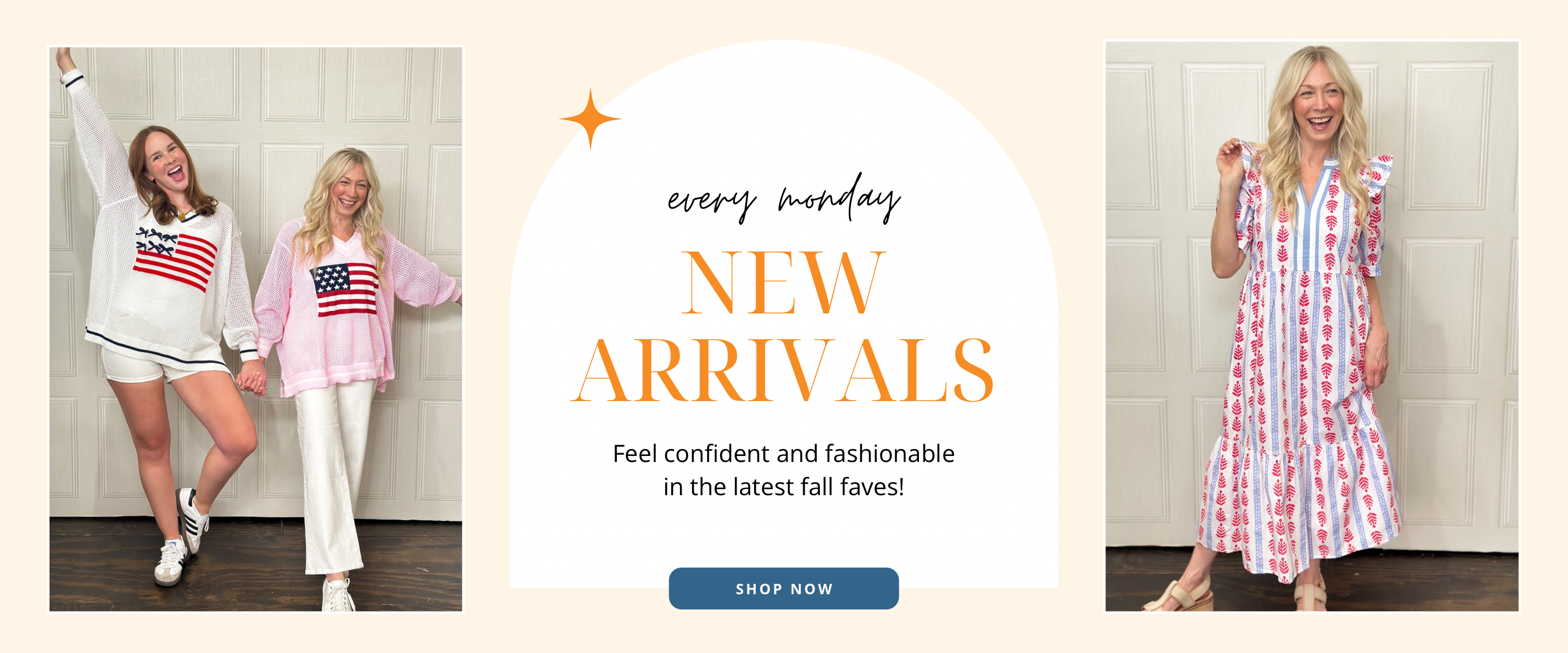The width and height of the screenshot is (1568, 653).
Task: Open the printed maxi dress photo
Action: [x=1312, y=326]
